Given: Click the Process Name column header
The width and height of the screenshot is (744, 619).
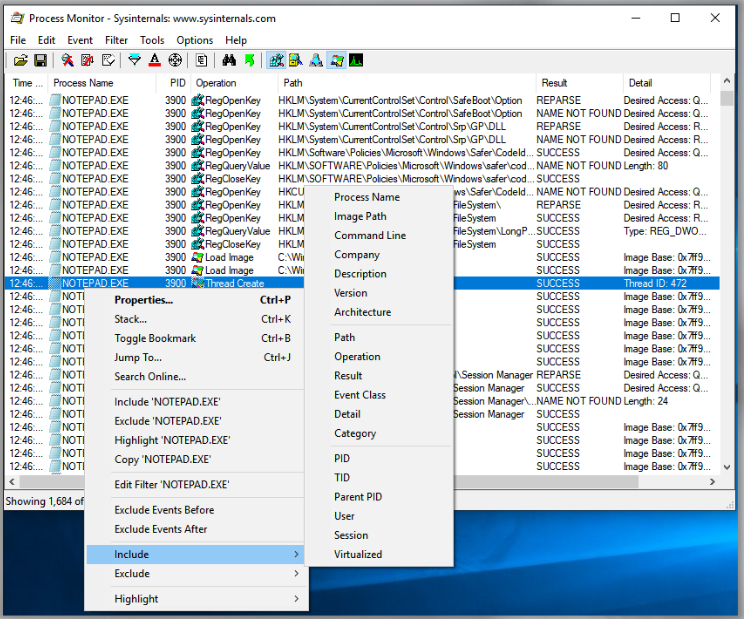Looking at the screenshot, I should 102,83.
